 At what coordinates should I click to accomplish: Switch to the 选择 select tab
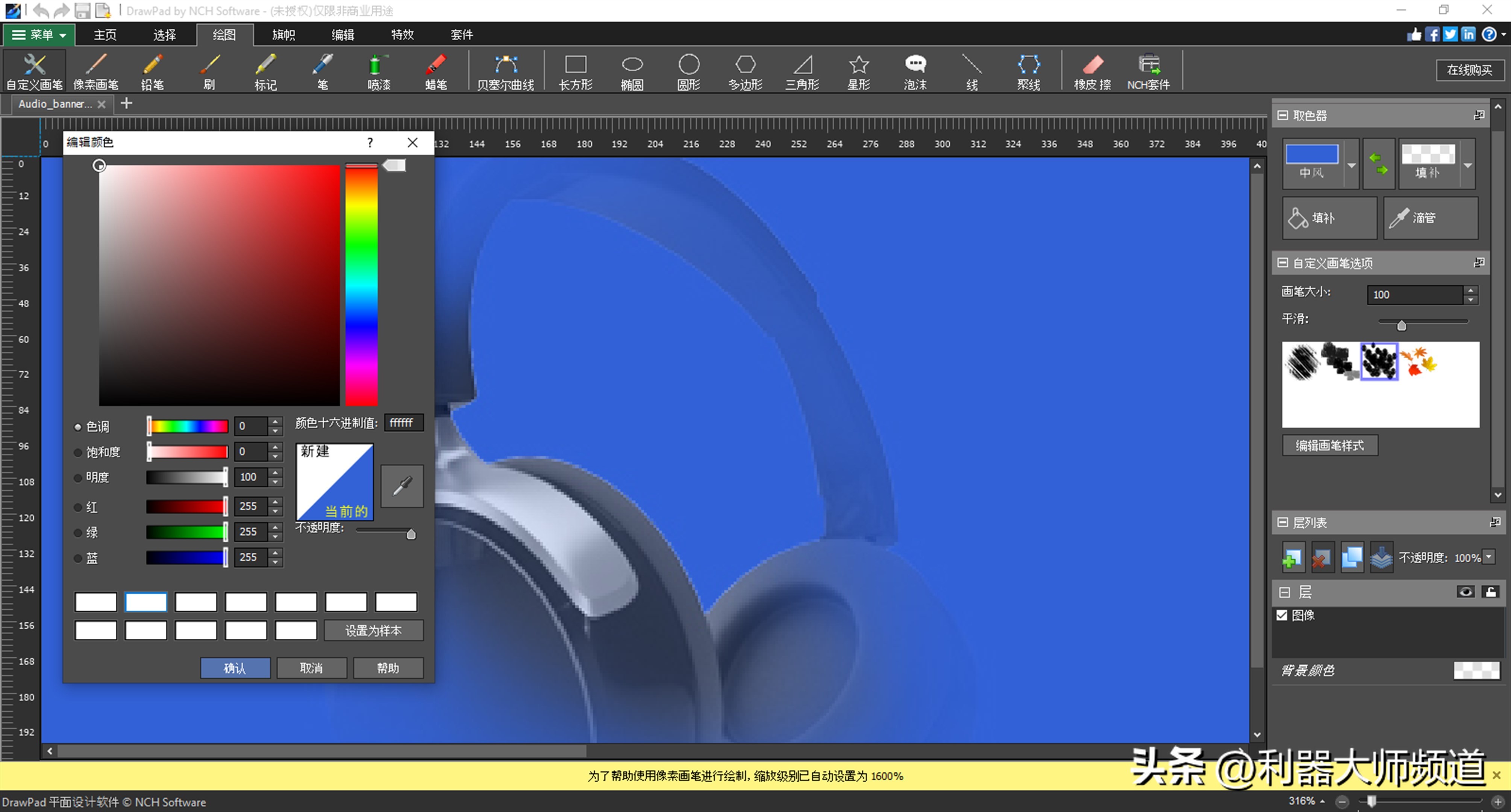[x=164, y=35]
